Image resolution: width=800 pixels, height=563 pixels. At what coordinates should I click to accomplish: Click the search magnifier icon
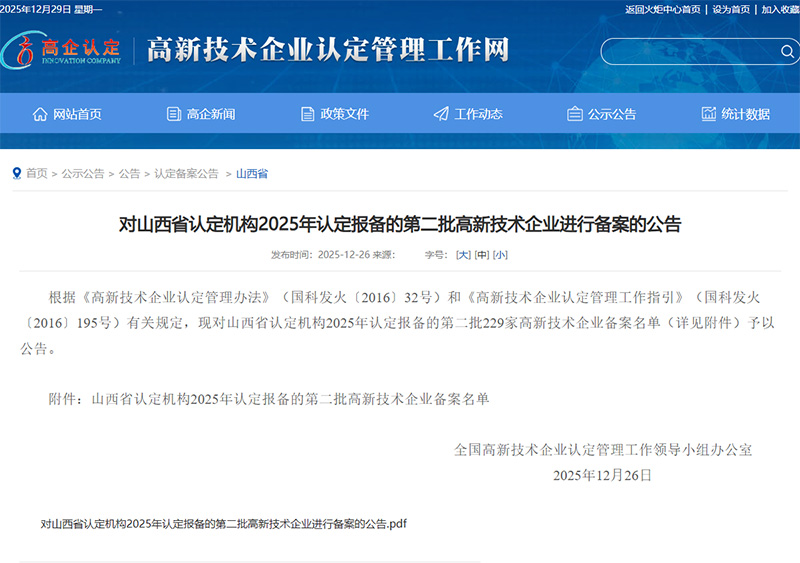(x=787, y=52)
